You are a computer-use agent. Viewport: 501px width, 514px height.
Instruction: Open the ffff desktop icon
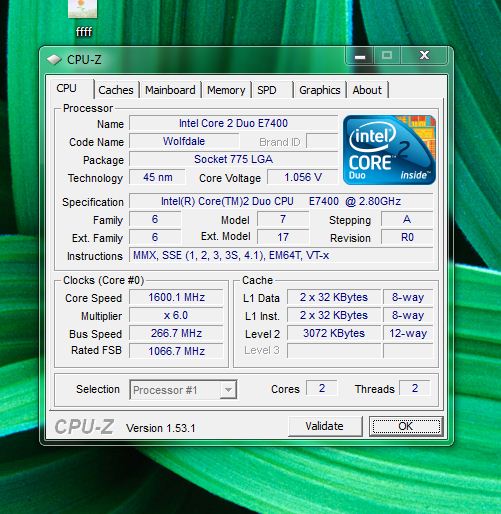[83, 18]
